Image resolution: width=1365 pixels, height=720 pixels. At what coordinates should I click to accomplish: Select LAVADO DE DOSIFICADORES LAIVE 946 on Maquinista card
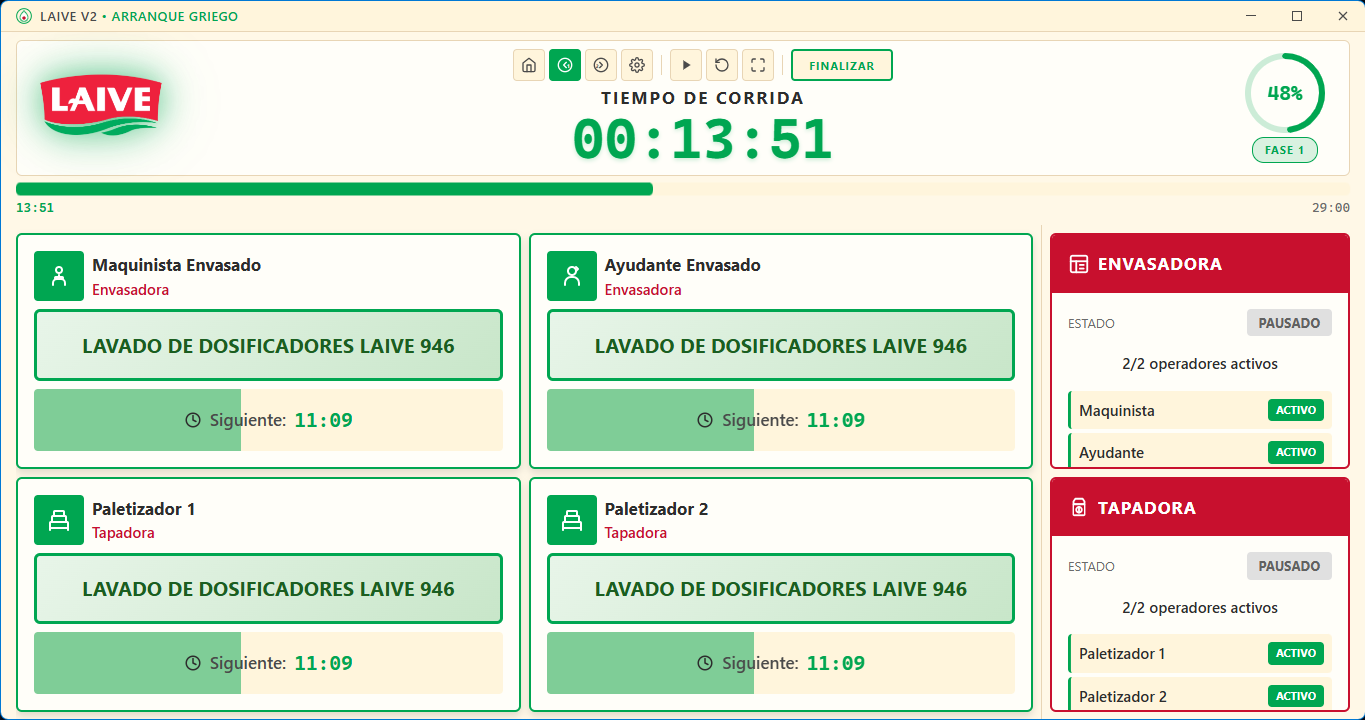tap(268, 345)
